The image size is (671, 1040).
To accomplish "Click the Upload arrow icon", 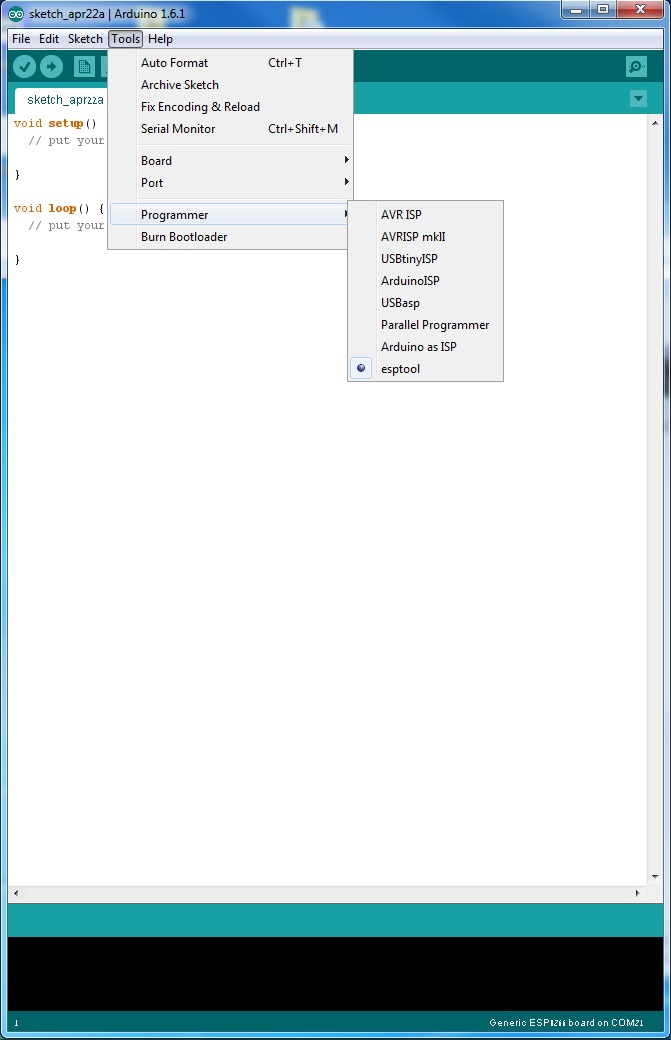I will pos(52,66).
